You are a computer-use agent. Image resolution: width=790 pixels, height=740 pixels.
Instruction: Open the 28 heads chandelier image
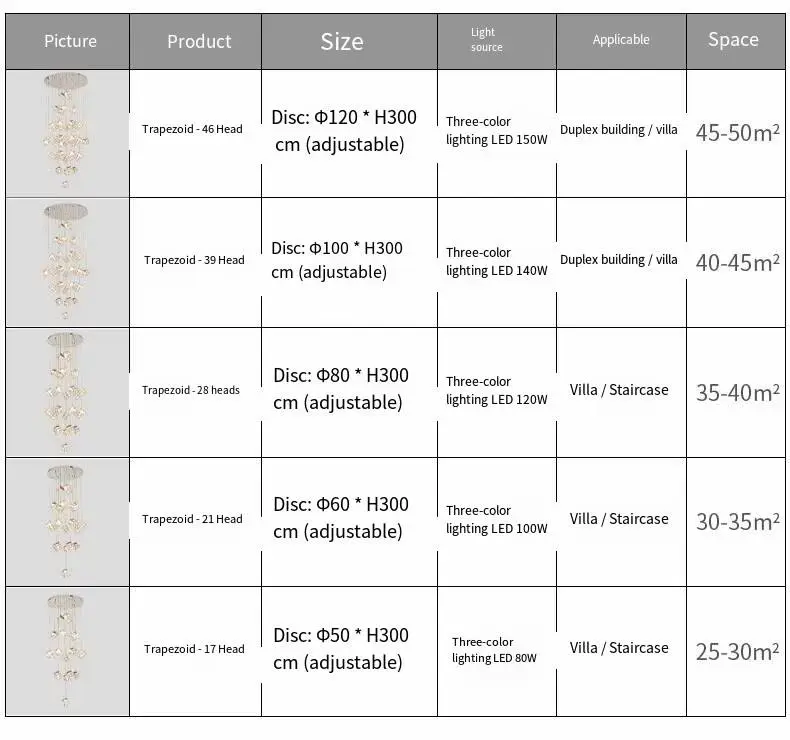(68, 392)
